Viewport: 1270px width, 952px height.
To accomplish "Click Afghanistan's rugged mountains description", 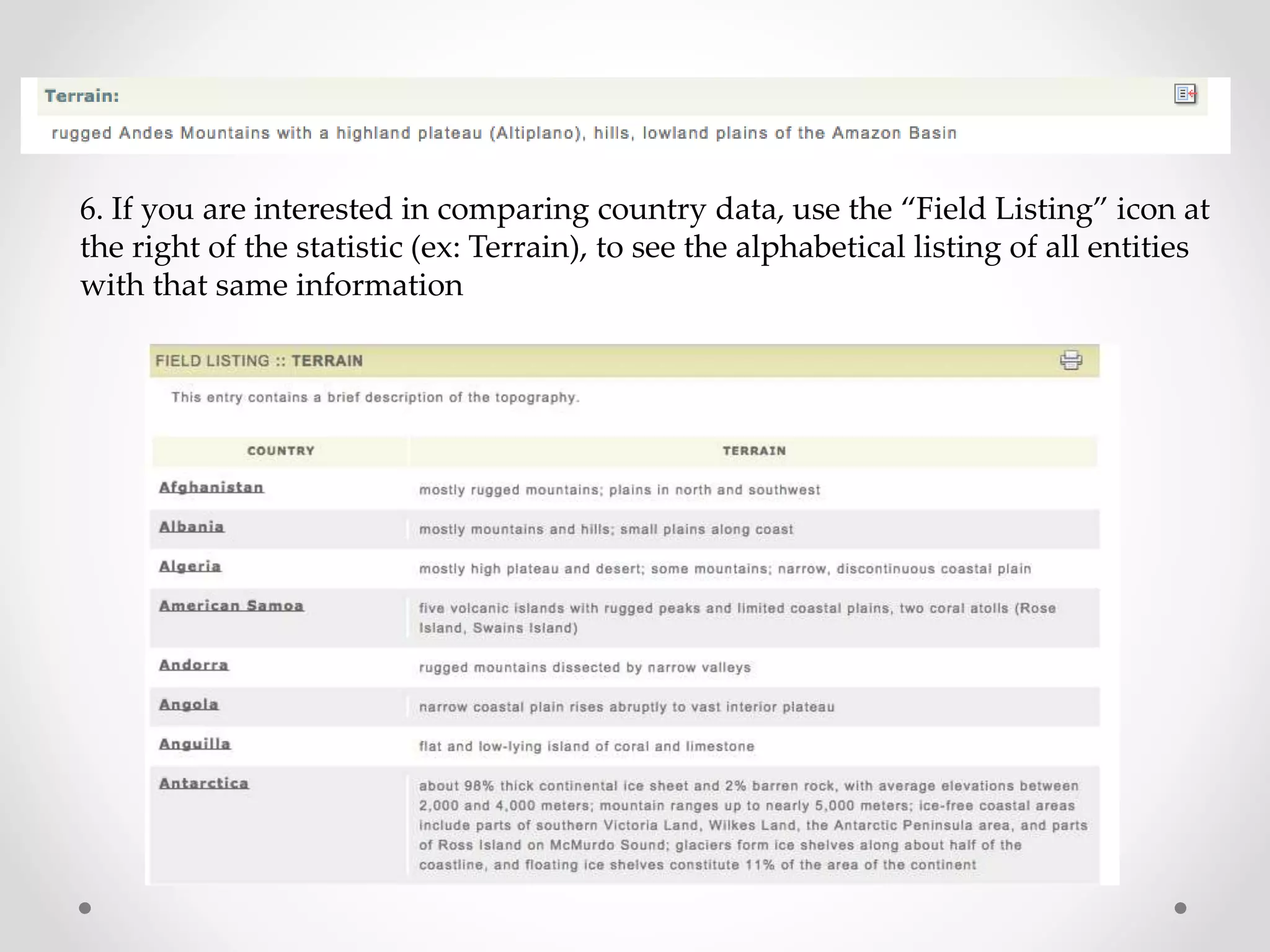I will pyautogui.click(x=619, y=490).
